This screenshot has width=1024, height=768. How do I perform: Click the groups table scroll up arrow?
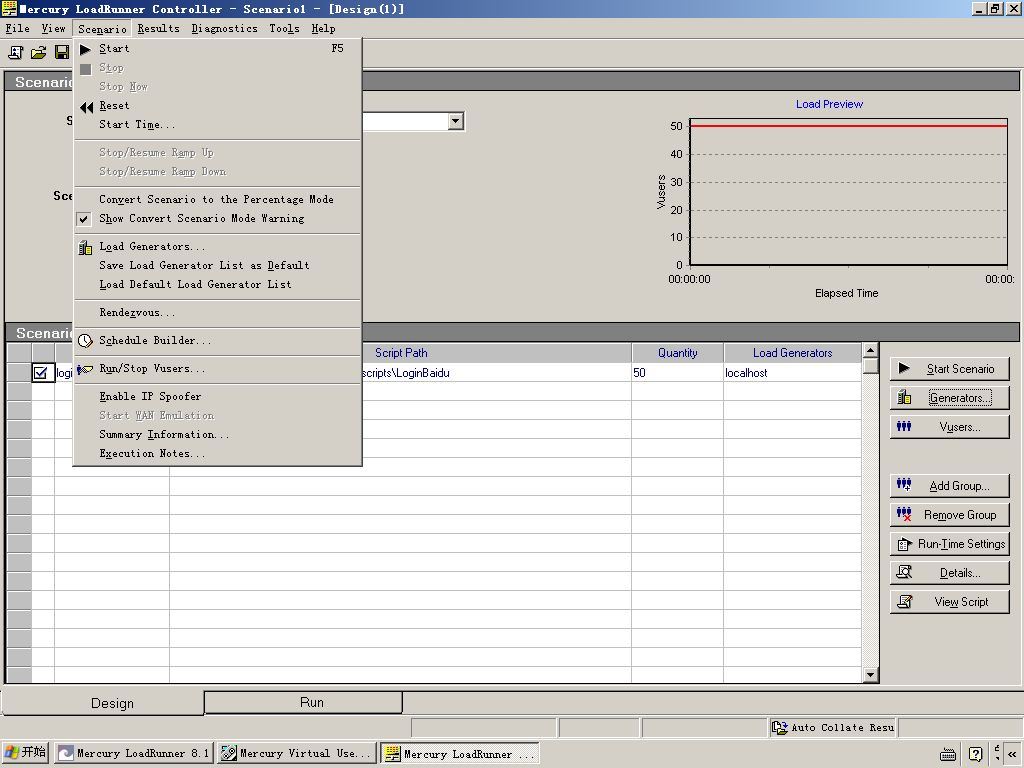point(870,351)
